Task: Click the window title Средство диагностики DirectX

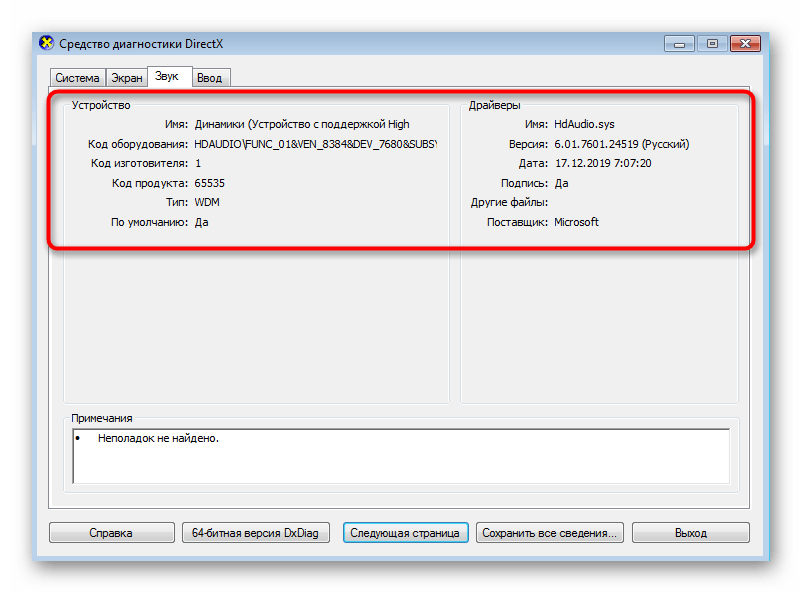Action: [141, 44]
